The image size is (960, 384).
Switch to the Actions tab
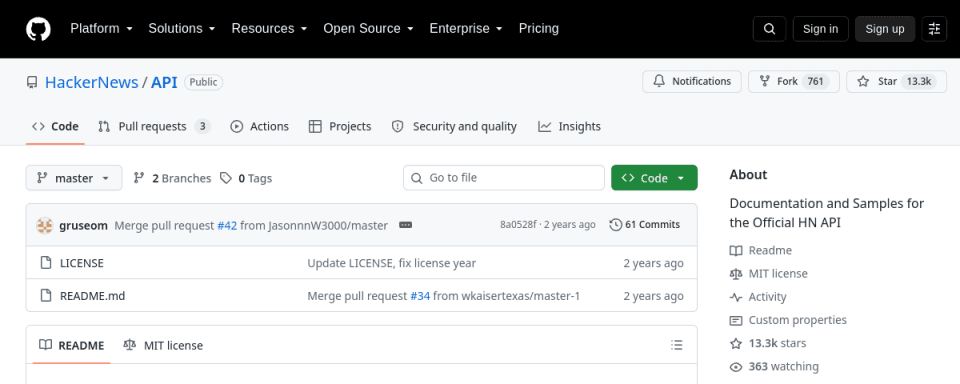(260, 127)
